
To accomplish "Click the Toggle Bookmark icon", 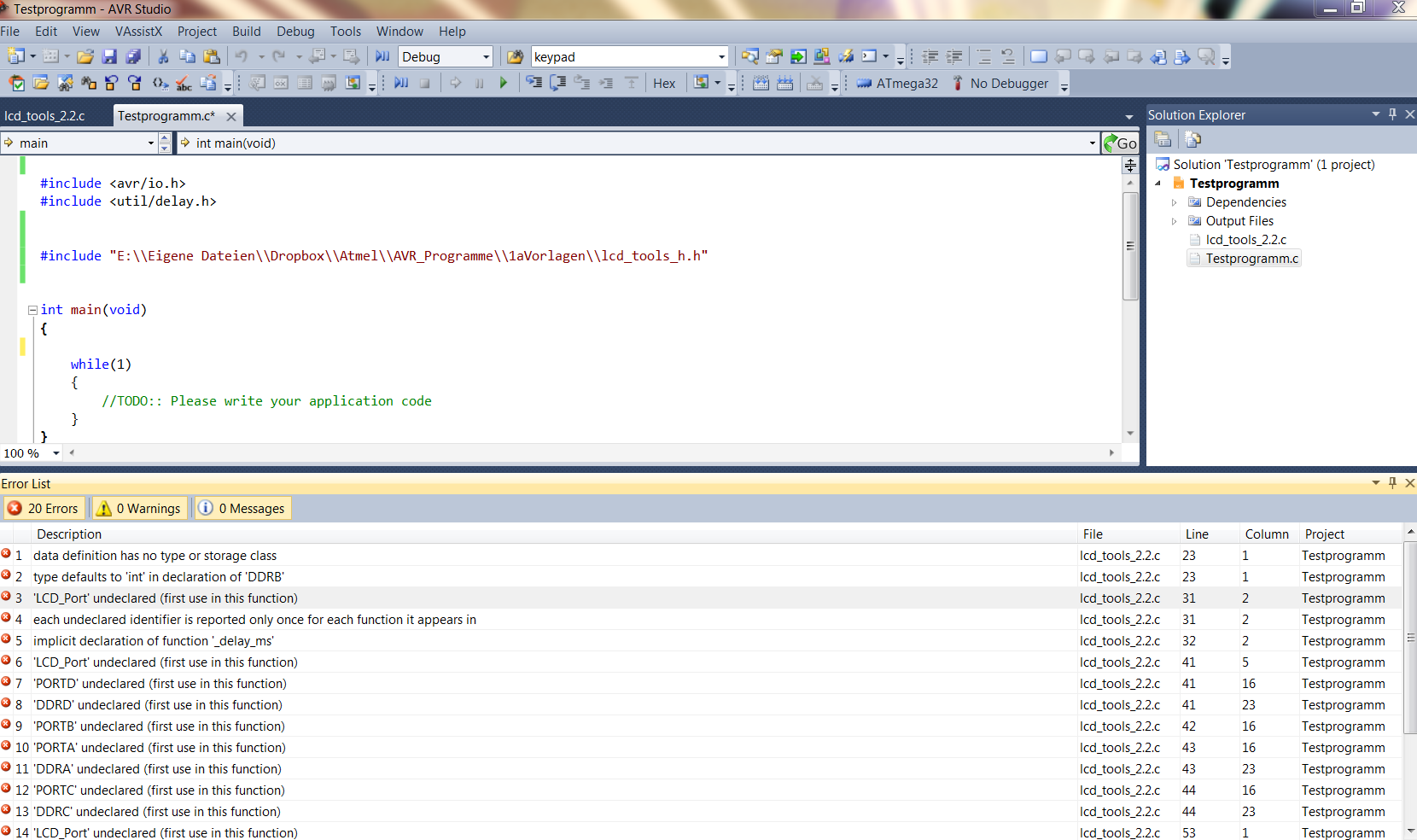I will point(1039,56).
